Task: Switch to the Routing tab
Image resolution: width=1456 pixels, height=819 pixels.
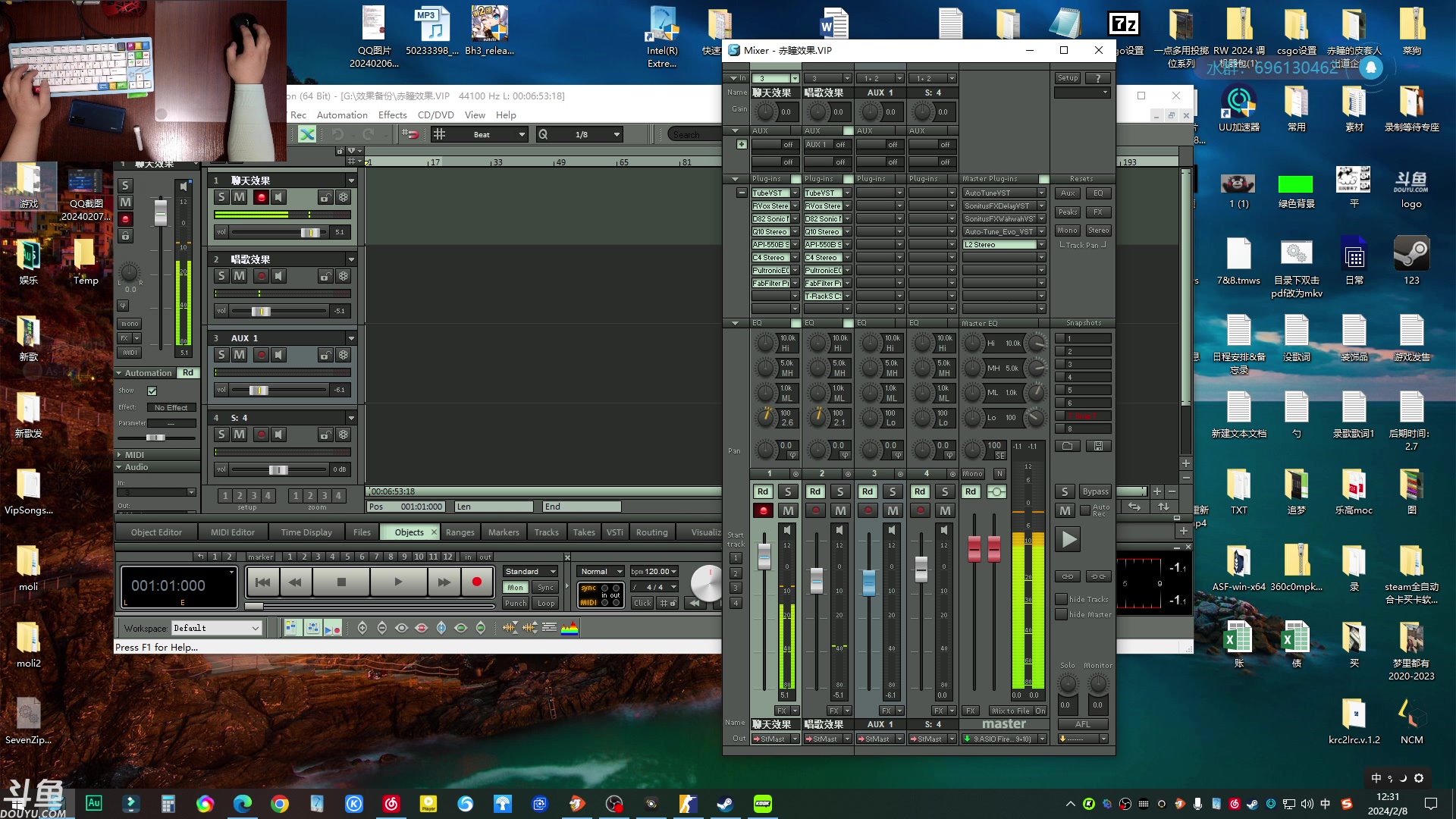Action: pyautogui.click(x=651, y=532)
